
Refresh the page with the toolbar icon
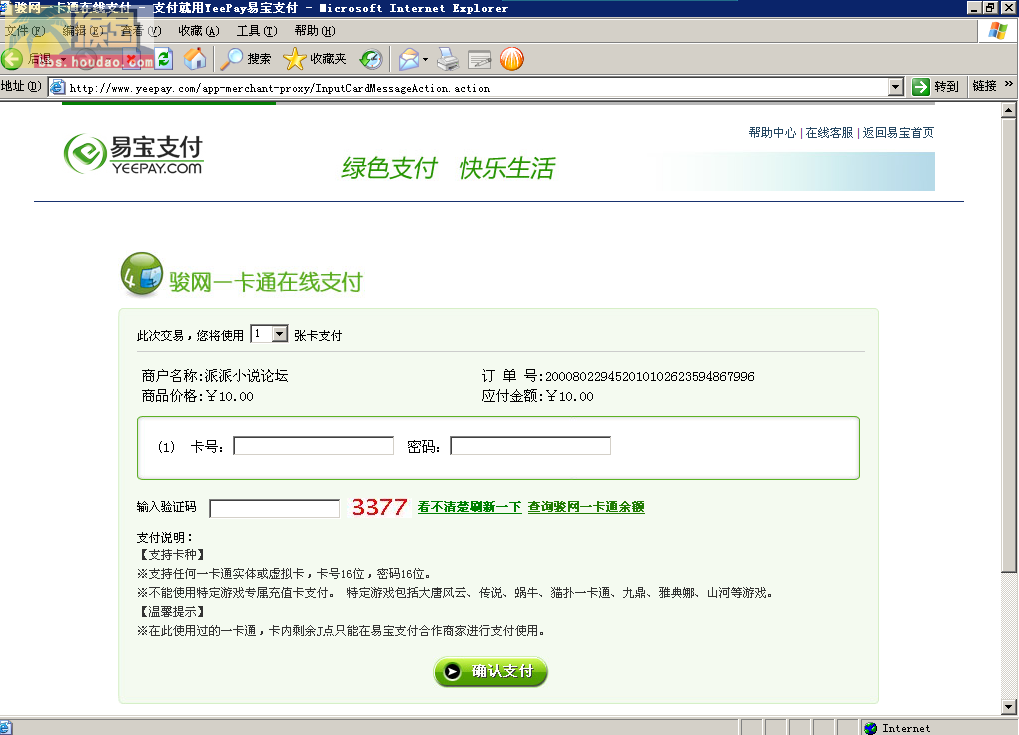pyautogui.click(x=164, y=59)
